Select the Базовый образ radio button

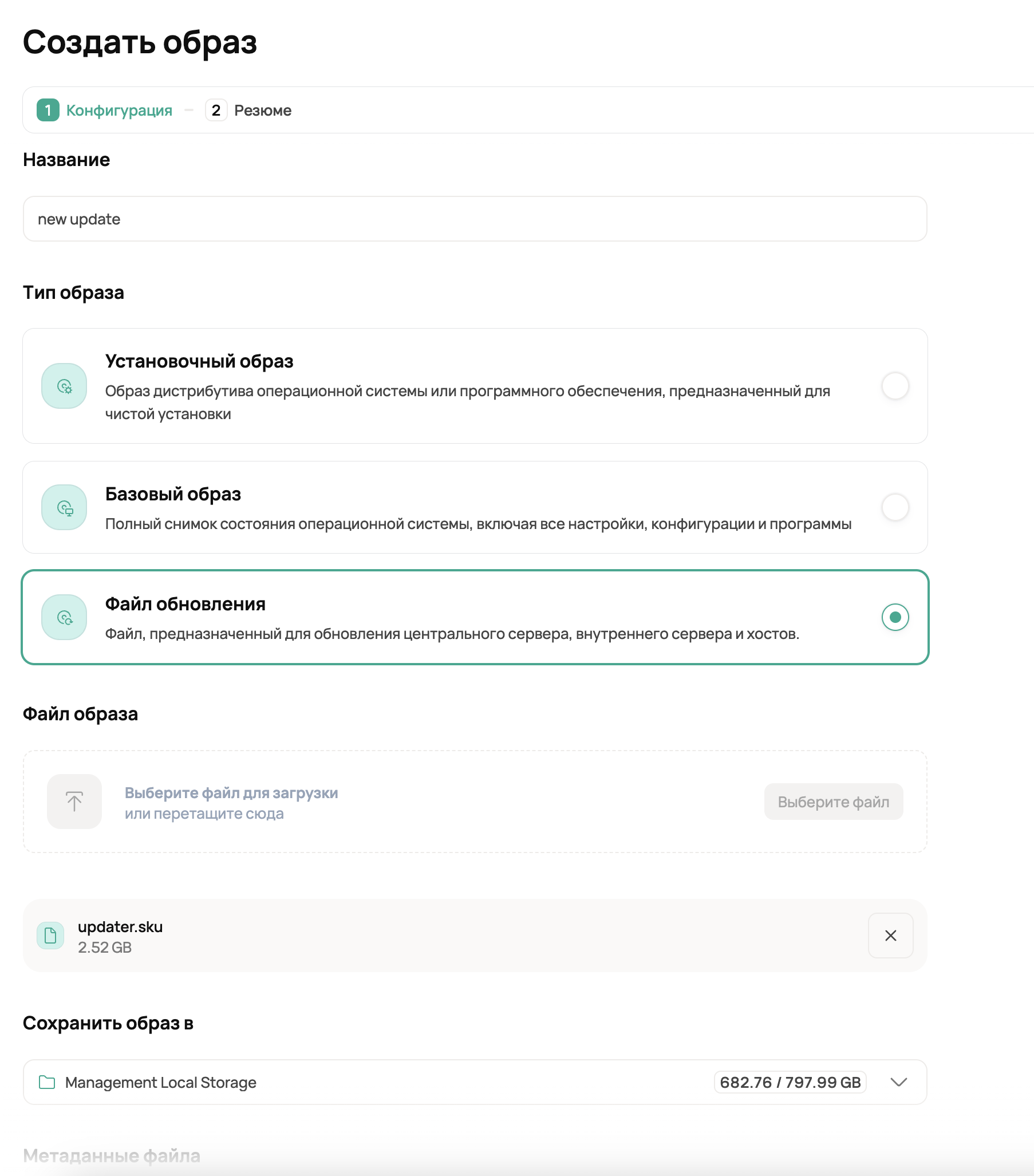tap(895, 507)
